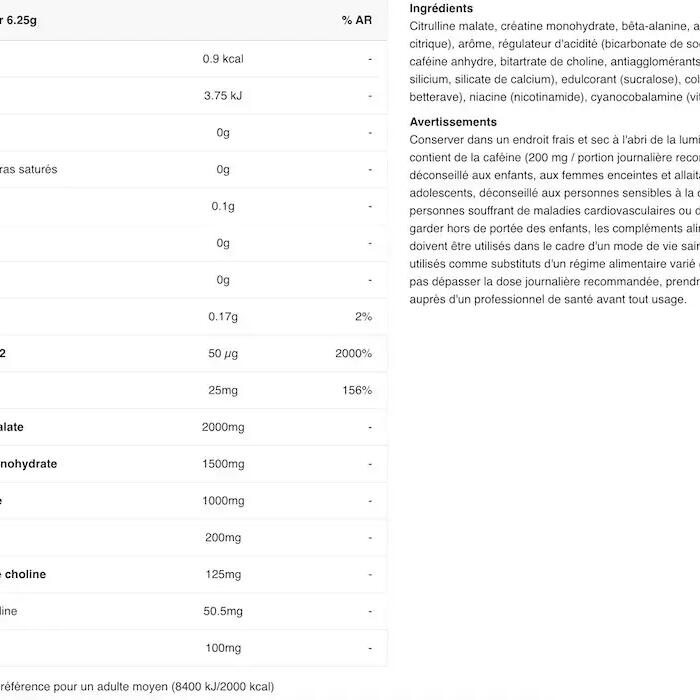Select the 200mg amount value
This screenshot has width=700, height=700.
(x=223, y=538)
